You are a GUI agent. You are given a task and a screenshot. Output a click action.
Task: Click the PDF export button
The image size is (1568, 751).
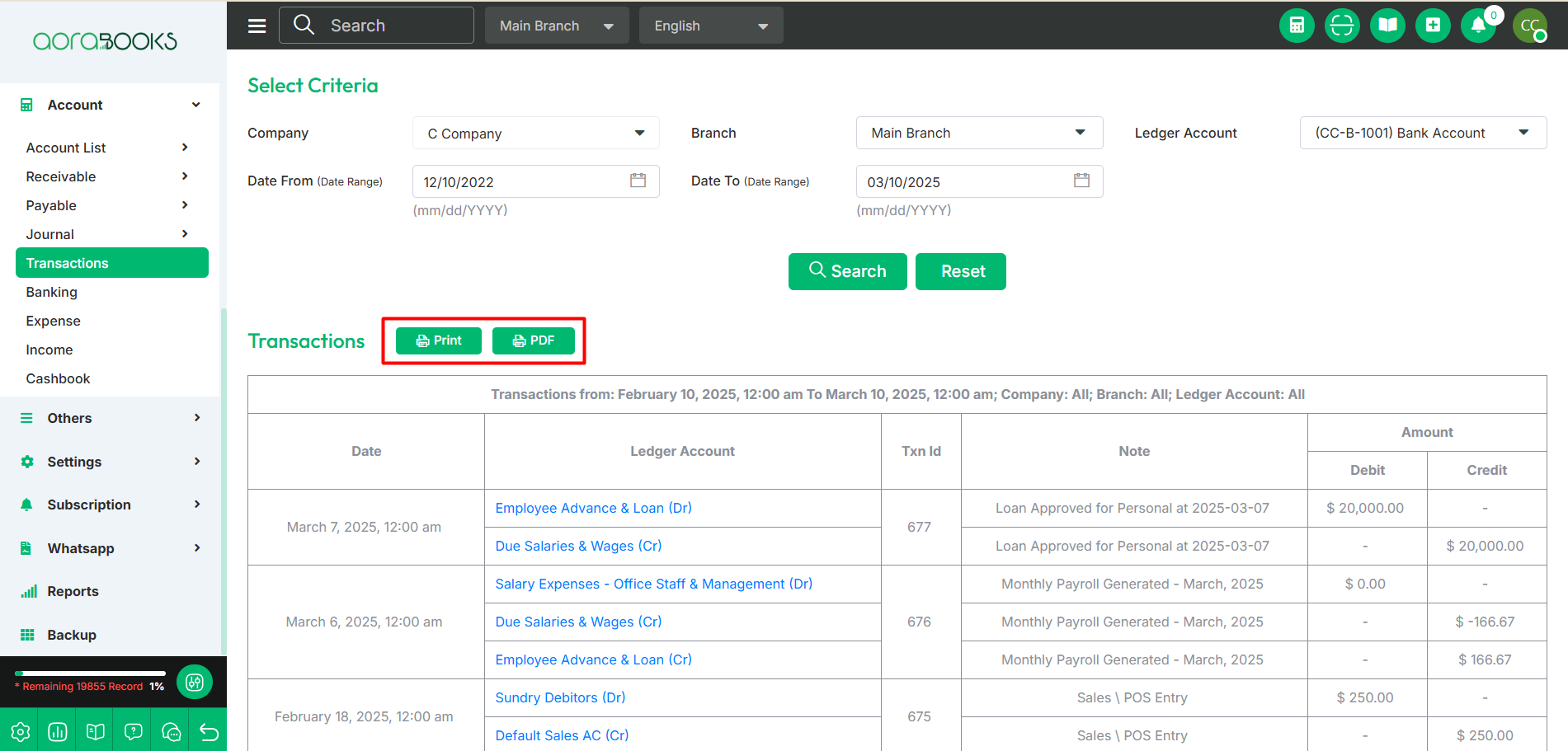(534, 340)
